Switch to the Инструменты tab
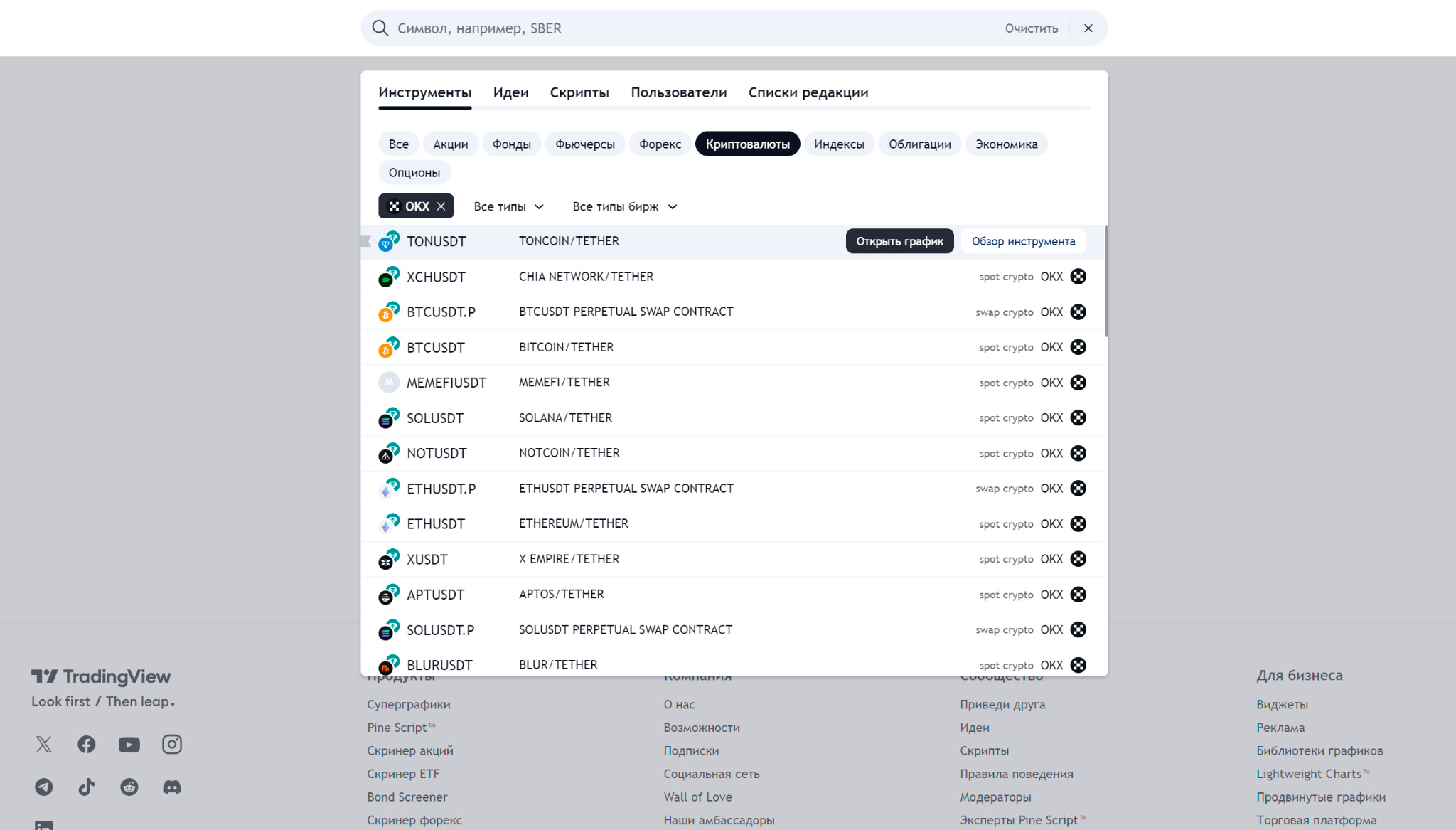The width and height of the screenshot is (1456, 830). point(424,92)
